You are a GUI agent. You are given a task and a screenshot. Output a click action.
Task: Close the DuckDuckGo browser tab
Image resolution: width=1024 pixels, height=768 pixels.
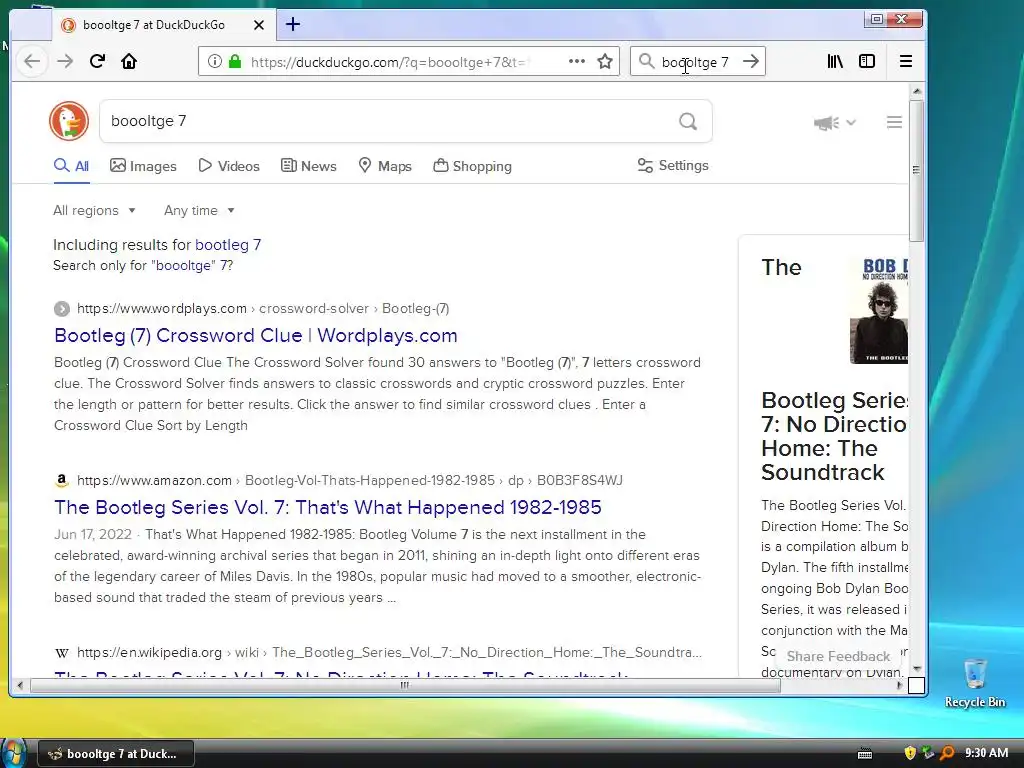pyautogui.click(x=259, y=25)
